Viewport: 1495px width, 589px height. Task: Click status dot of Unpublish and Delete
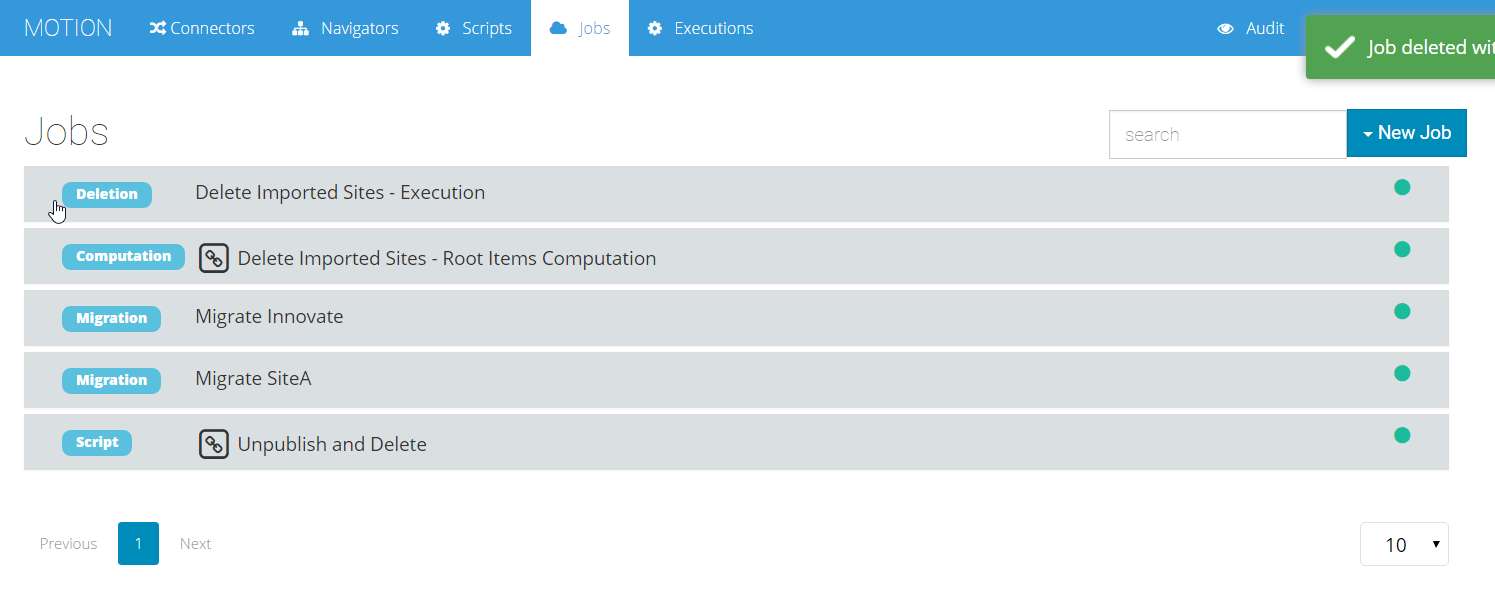(1402, 435)
